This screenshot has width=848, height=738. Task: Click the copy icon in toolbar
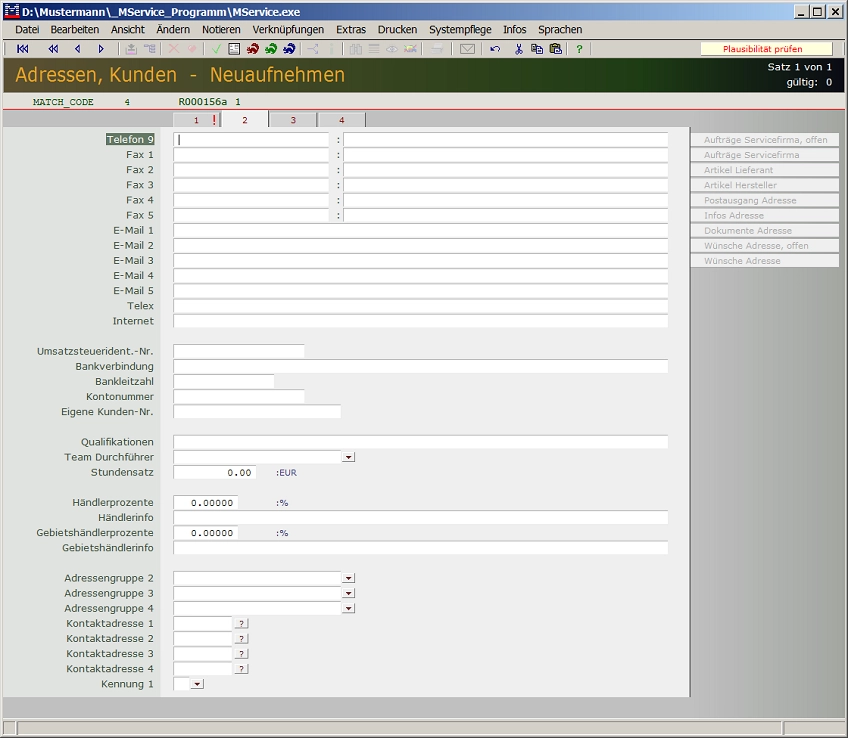(537, 49)
